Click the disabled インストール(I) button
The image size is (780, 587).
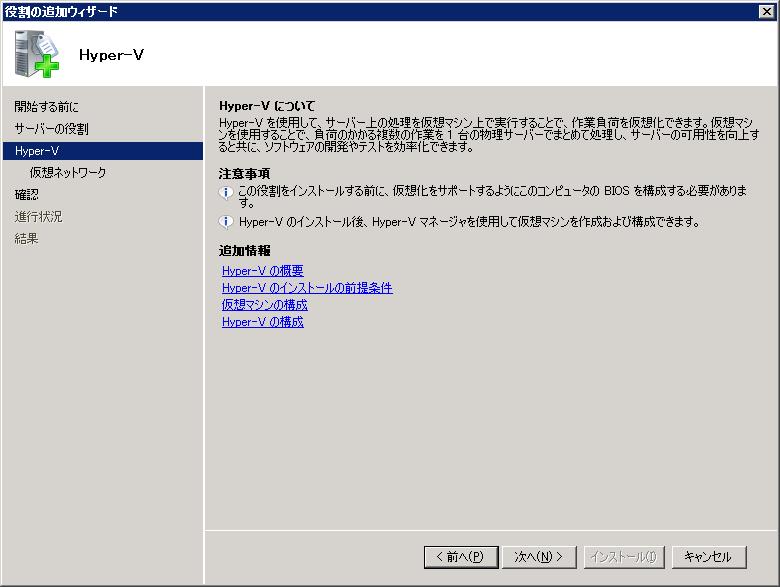coord(624,557)
